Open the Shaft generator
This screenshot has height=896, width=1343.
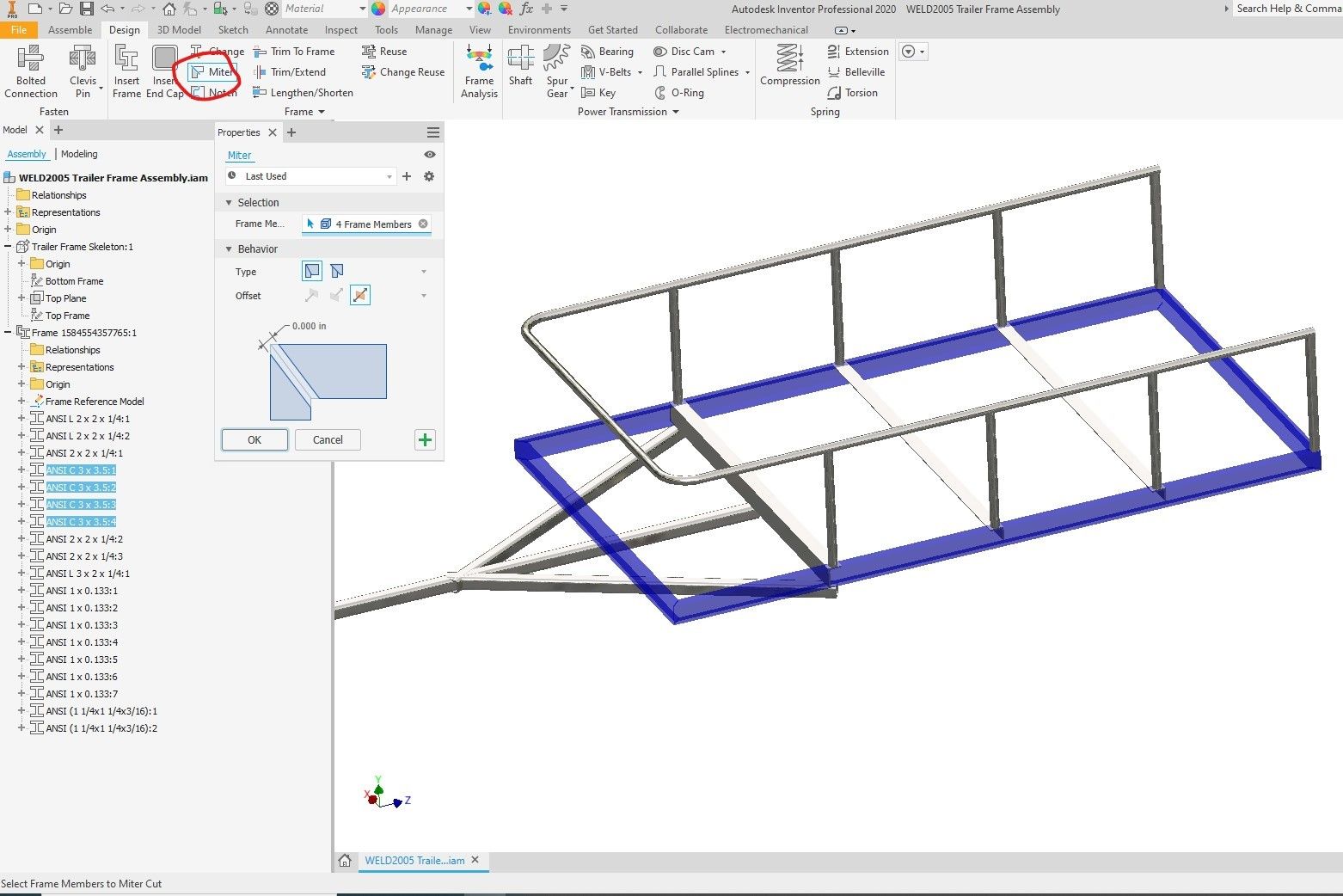pos(520,66)
